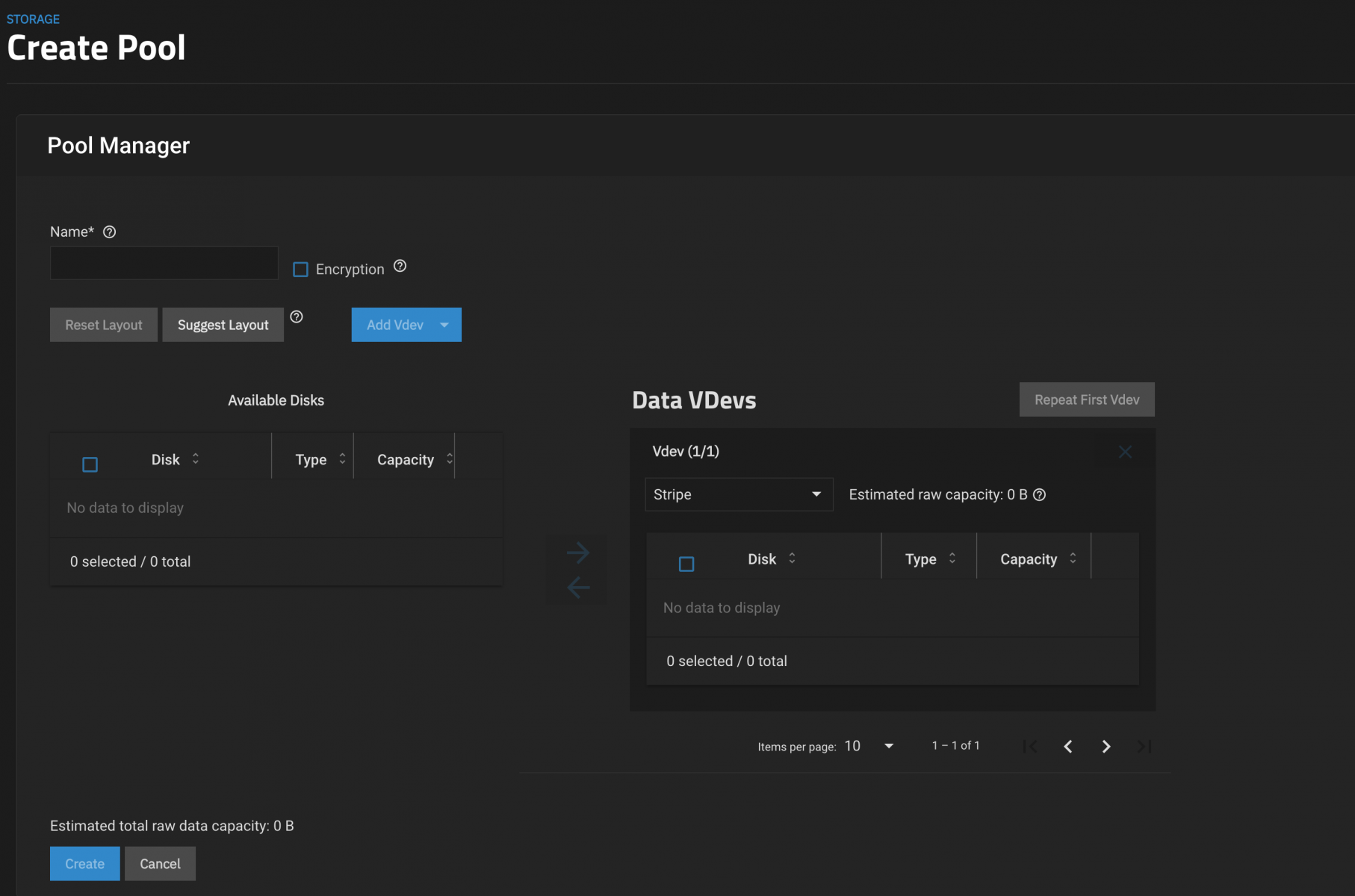Enable the Encryption checkbox
Viewport: 1355px width, 896px height.
(x=300, y=270)
